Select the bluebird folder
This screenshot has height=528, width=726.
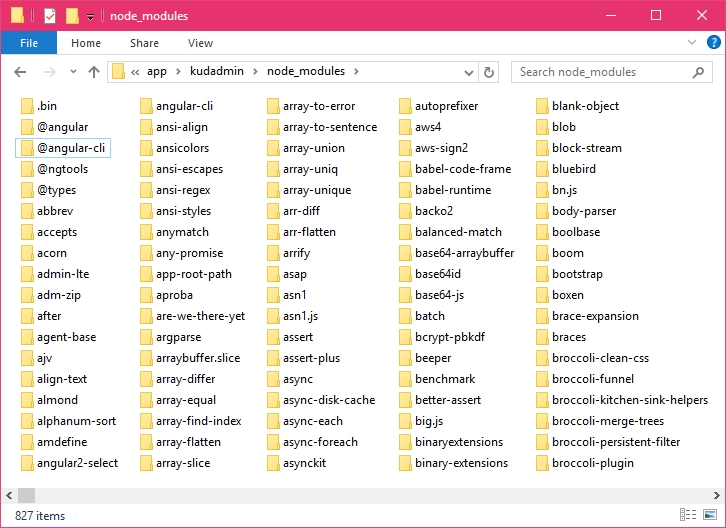(x=566, y=169)
